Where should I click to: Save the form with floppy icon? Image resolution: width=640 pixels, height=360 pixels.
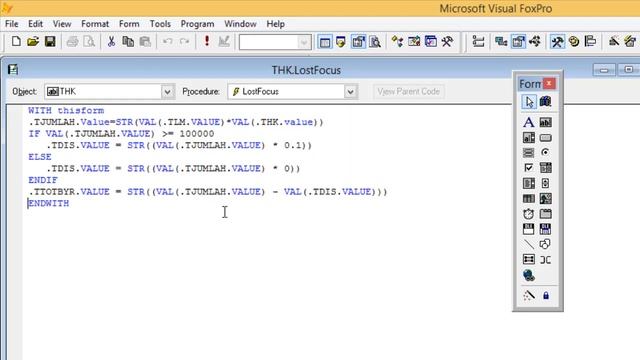point(50,41)
